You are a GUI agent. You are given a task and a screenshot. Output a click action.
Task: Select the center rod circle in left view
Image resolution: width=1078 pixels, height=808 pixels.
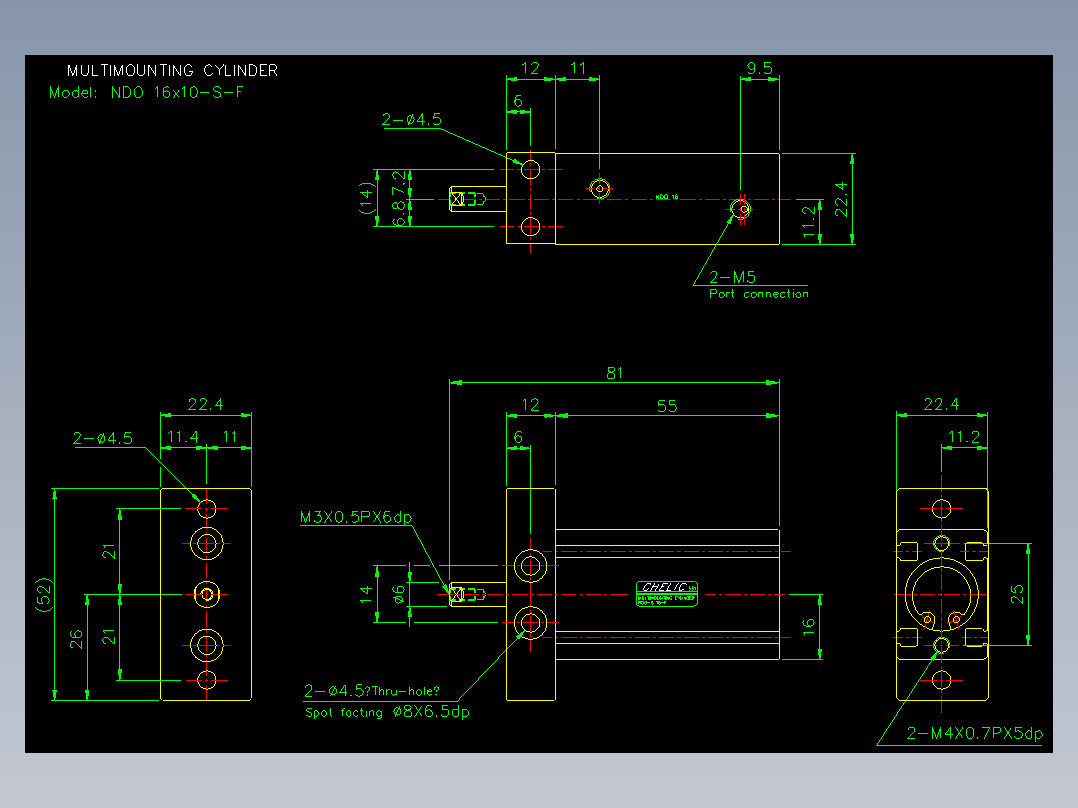[x=206, y=594]
